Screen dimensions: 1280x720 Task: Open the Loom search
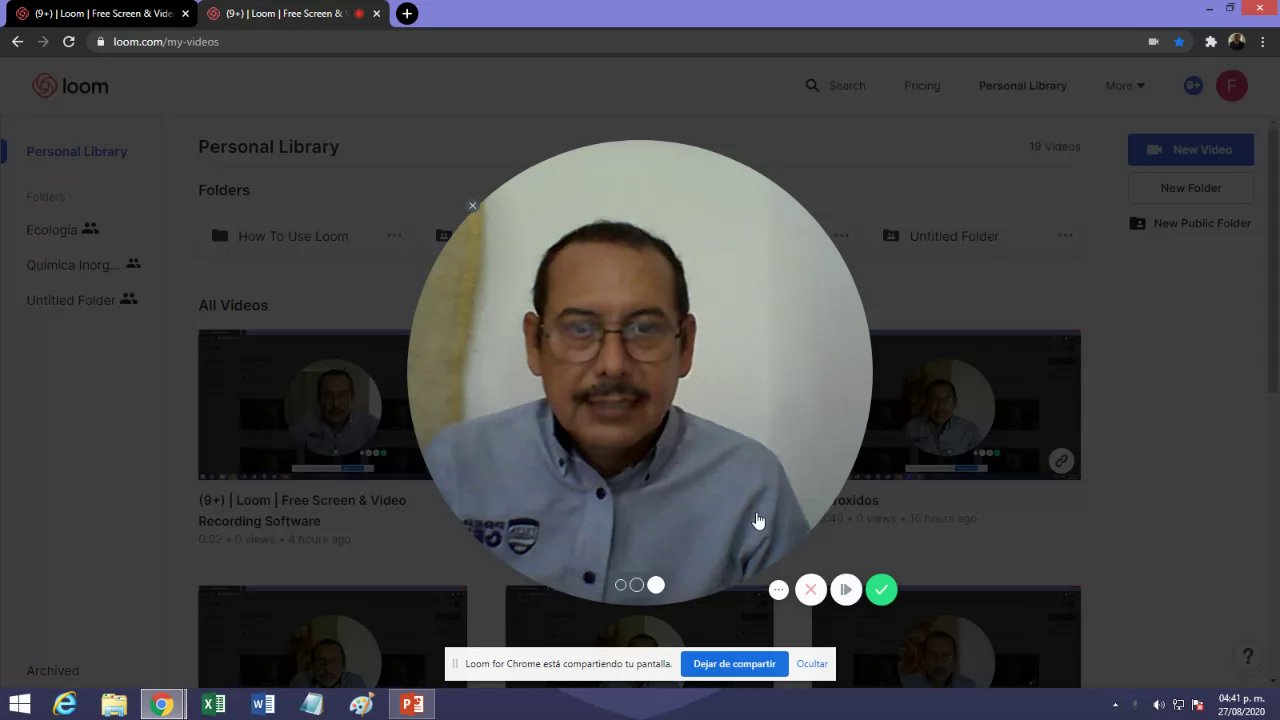coord(836,86)
